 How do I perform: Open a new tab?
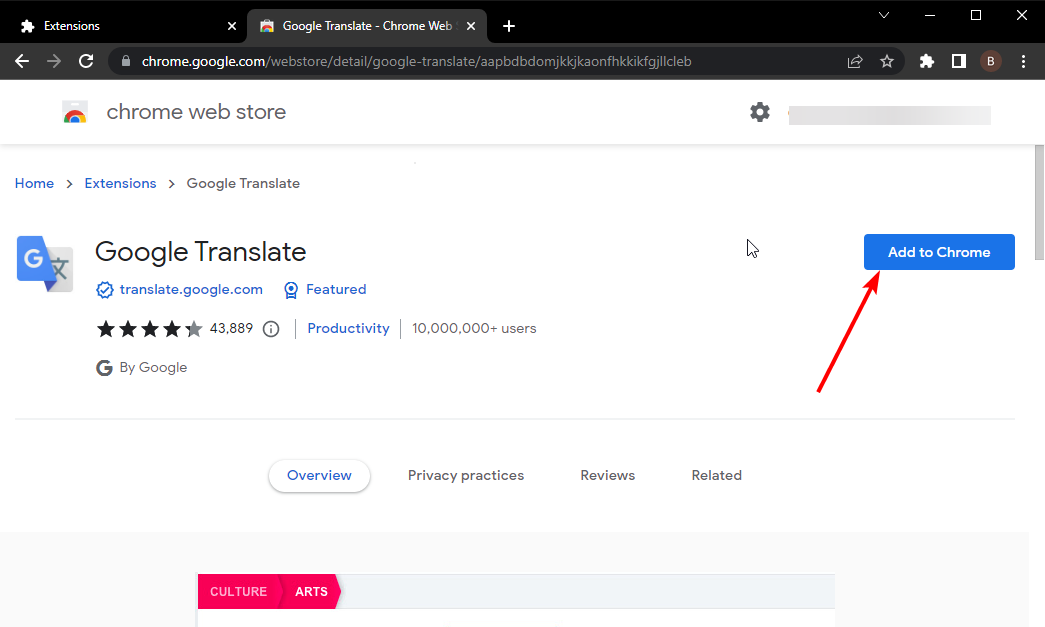[509, 26]
